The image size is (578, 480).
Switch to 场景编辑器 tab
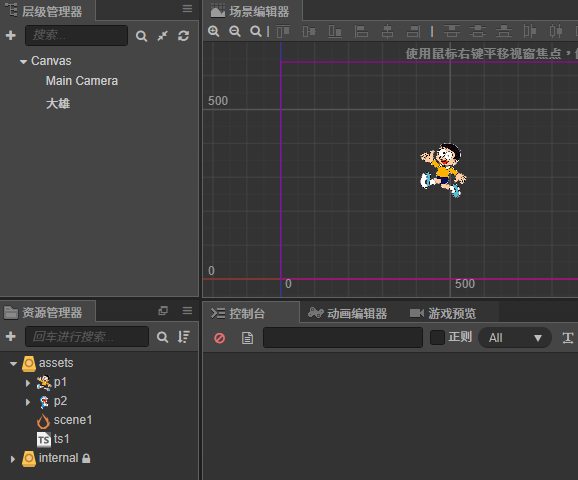253,11
